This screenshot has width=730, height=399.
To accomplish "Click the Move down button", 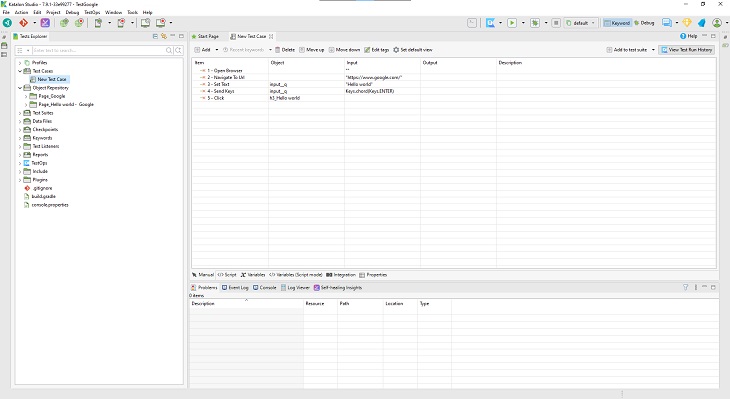I will tap(345, 50).
